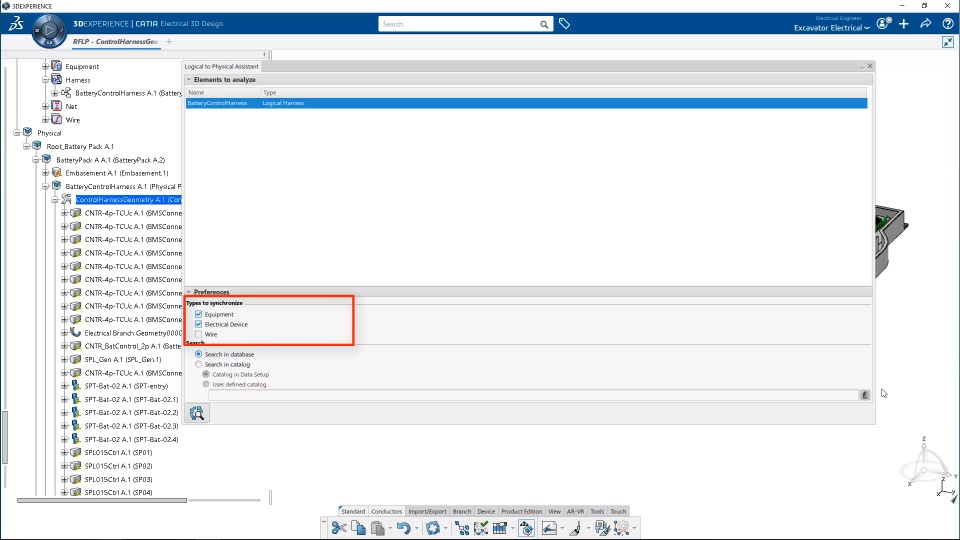Click the highlighted Logical to Physical Assistant icon

point(526,528)
